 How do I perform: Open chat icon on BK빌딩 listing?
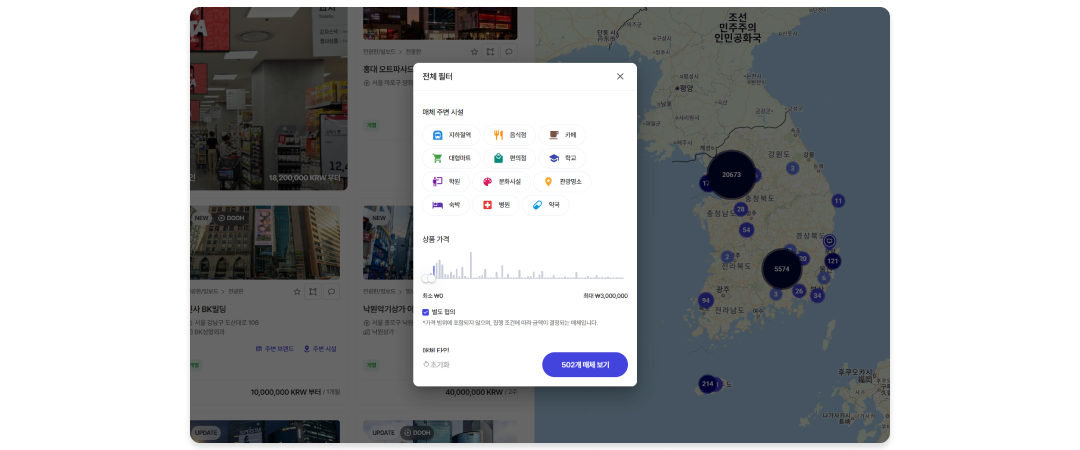[331, 292]
